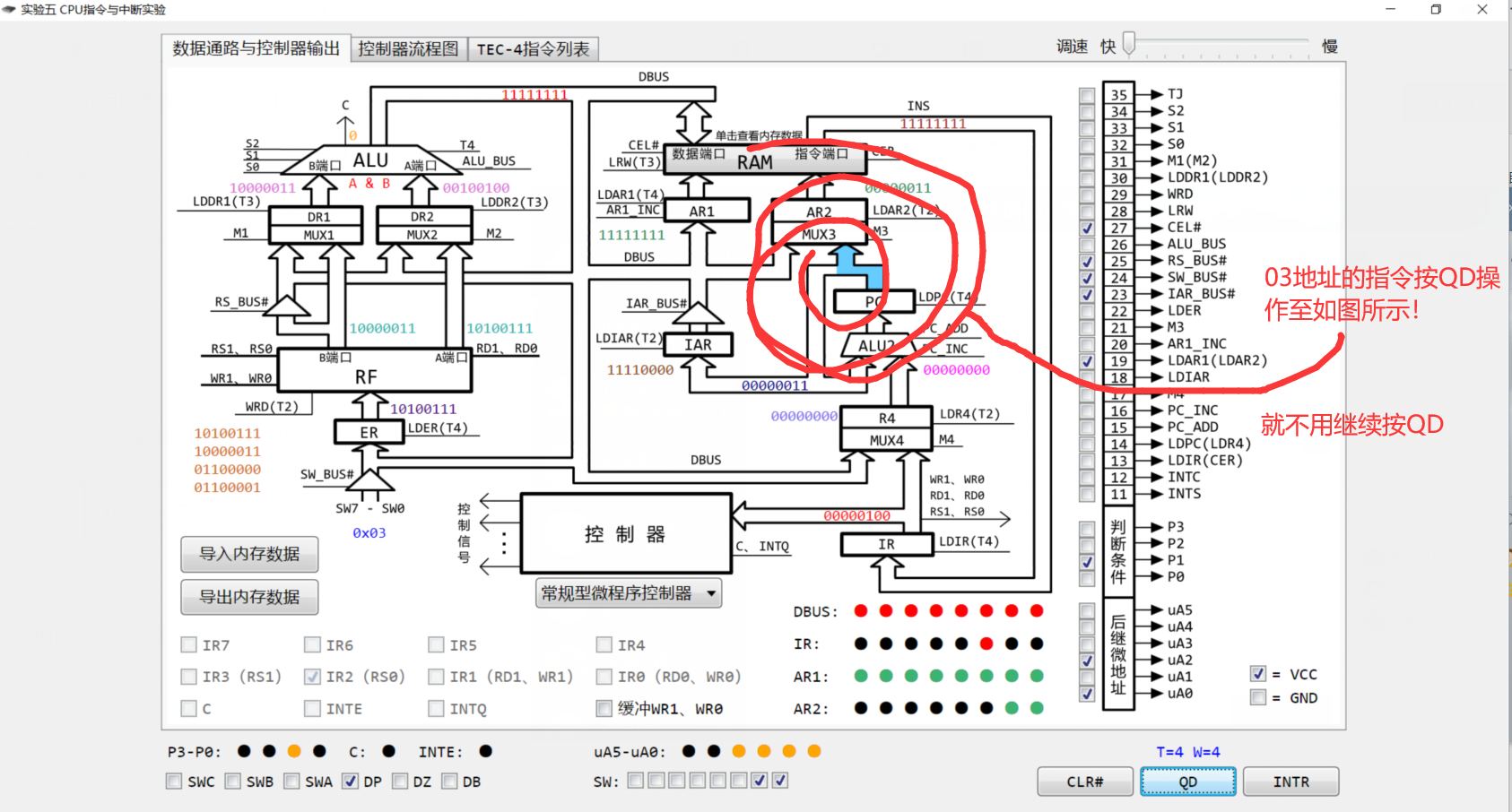The width and height of the screenshot is (1512, 812).
Task: Toggle the GND checkbox
Action: 1258,697
